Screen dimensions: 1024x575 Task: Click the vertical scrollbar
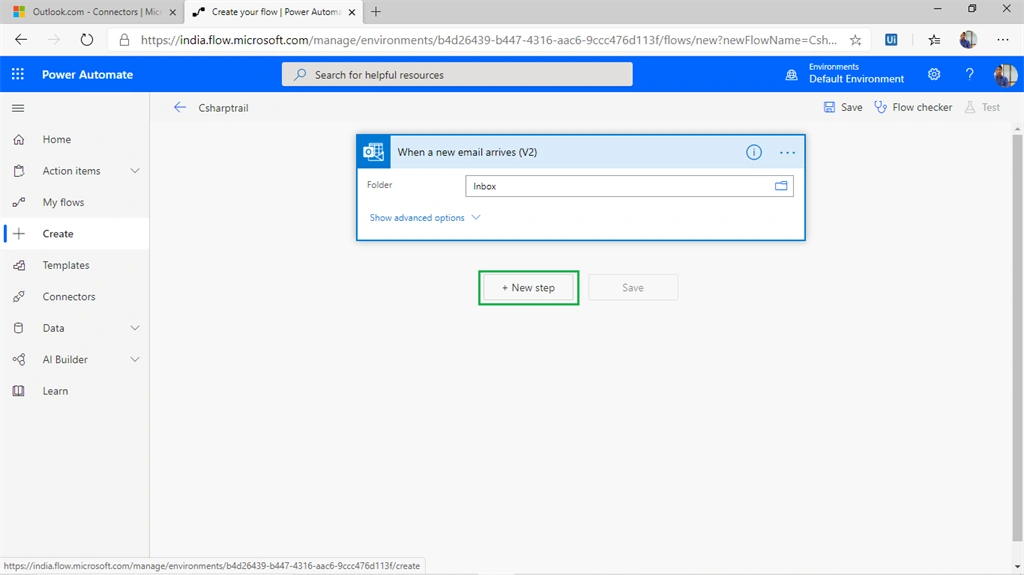coord(1017,338)
